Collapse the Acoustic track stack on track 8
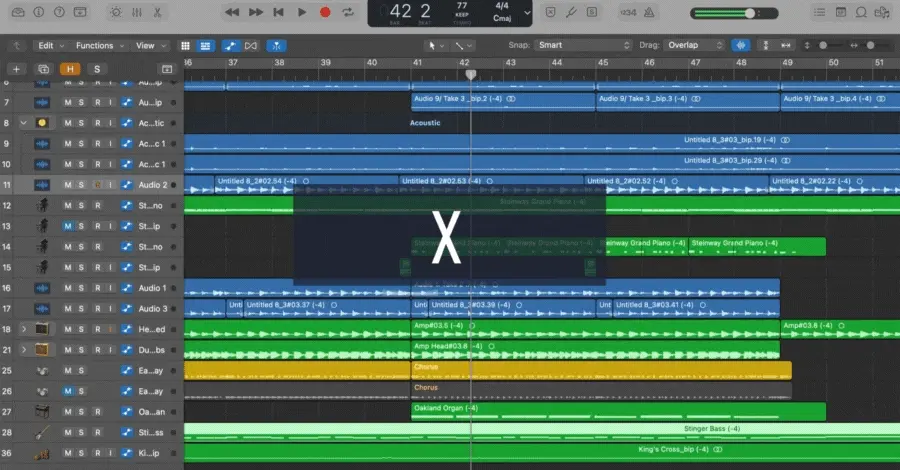Viewport: 900px width, 470px height. 24,123
